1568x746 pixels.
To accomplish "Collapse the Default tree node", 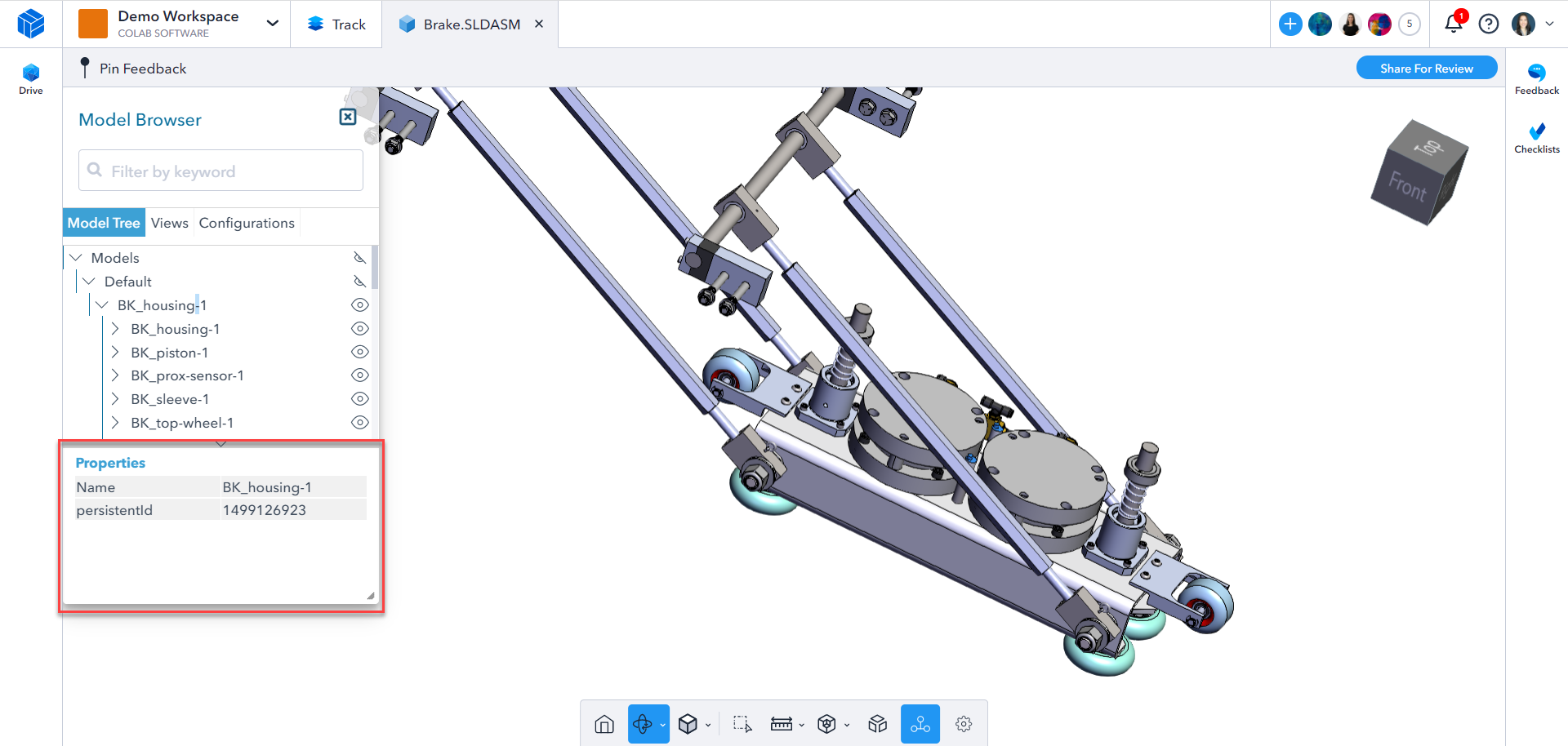I will tap(89, 282).
